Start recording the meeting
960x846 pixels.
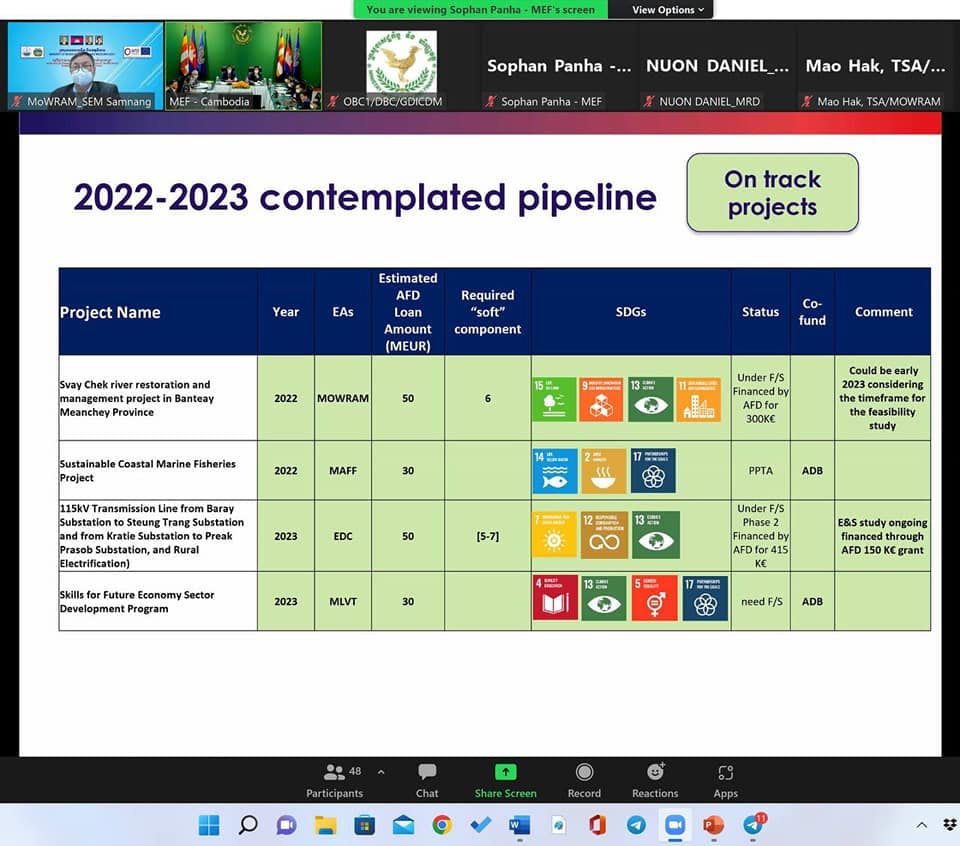584,780
